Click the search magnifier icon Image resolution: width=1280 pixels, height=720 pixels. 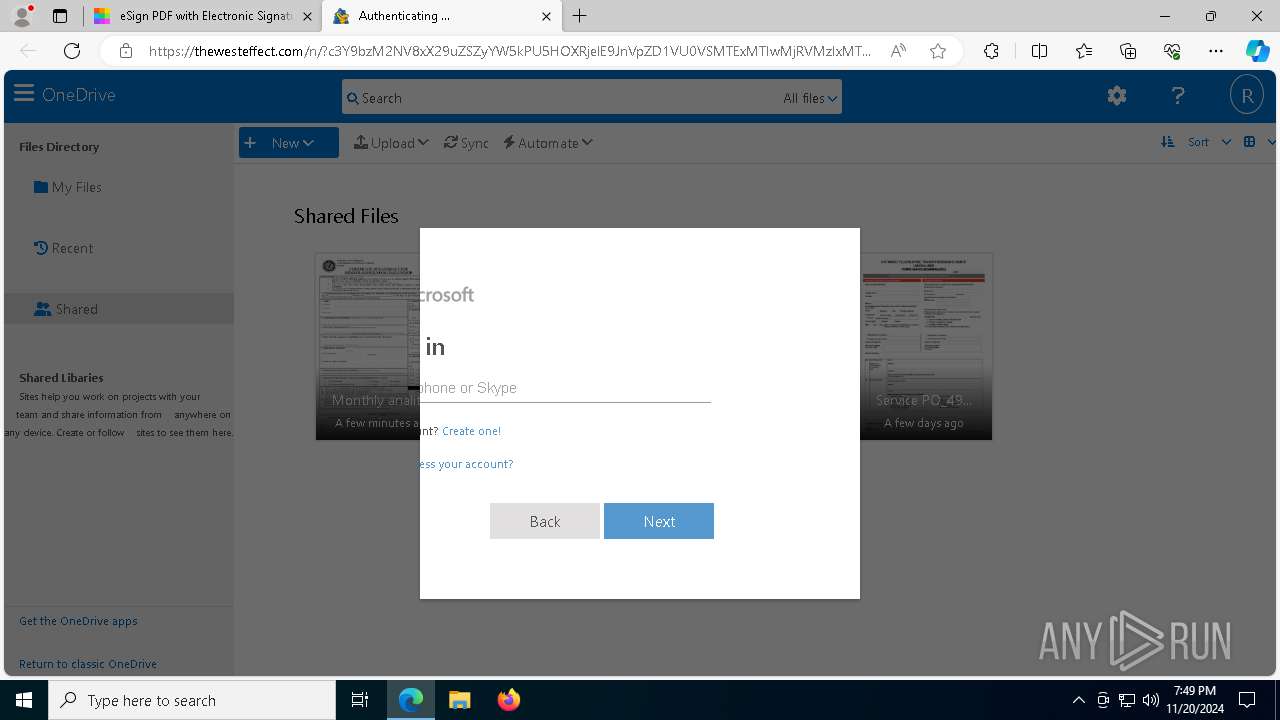[352, 98]
